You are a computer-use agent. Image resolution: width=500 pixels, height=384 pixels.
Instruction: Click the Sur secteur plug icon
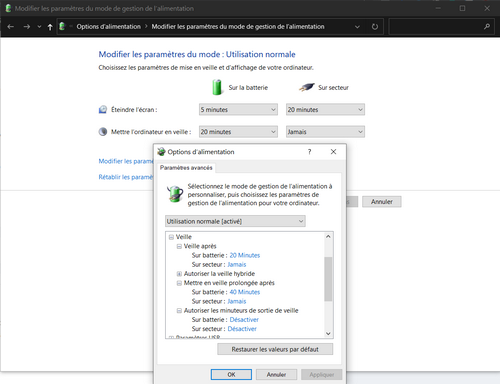click(307, 87)
